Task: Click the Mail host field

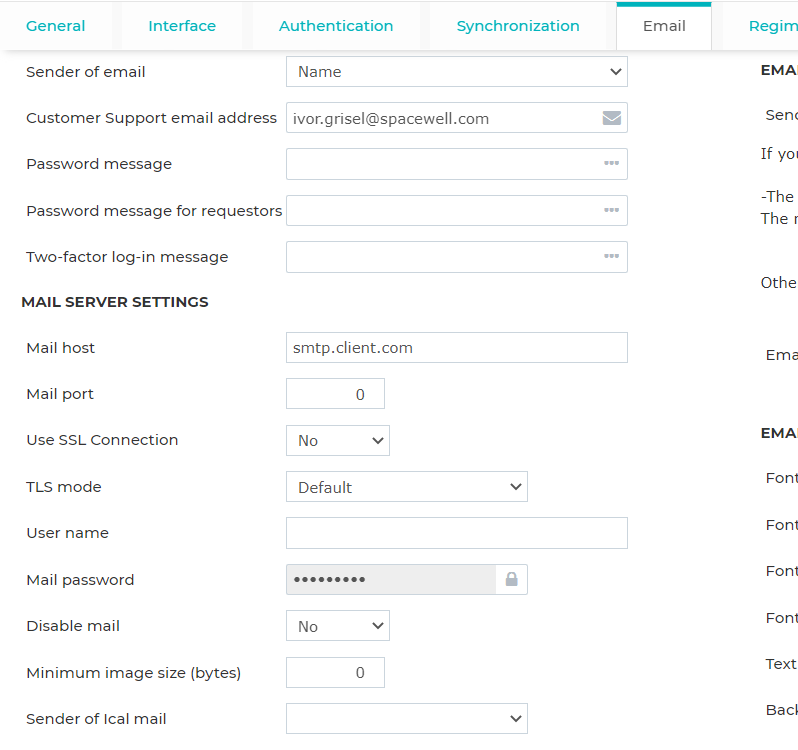Action: (x=457, y=348)
